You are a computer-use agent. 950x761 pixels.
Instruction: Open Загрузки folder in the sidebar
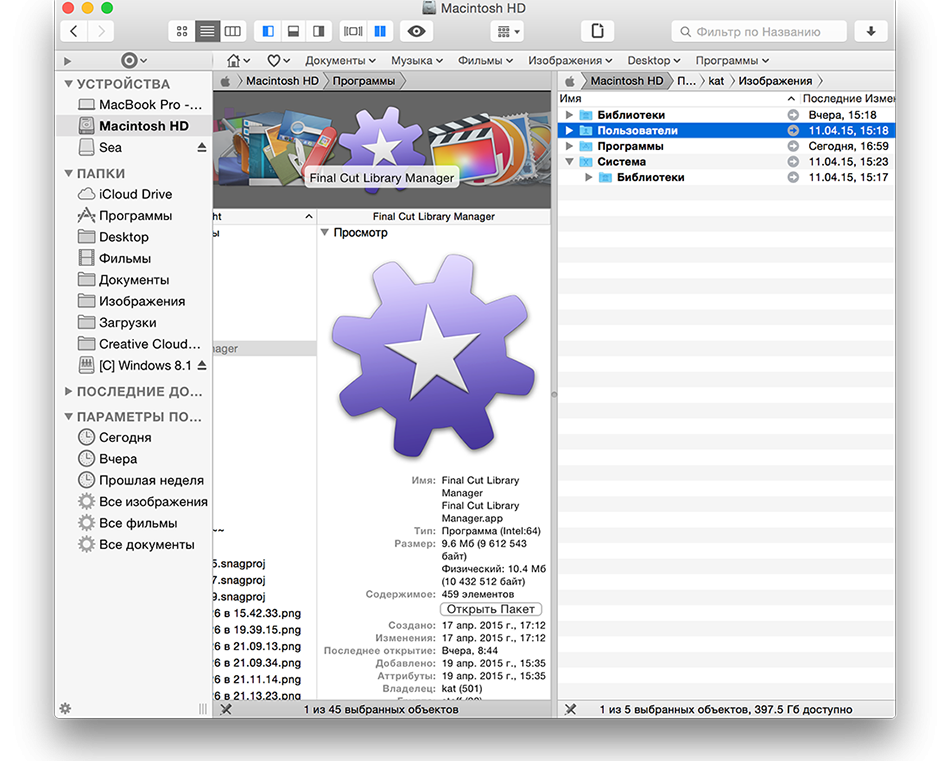click(118, 323)
